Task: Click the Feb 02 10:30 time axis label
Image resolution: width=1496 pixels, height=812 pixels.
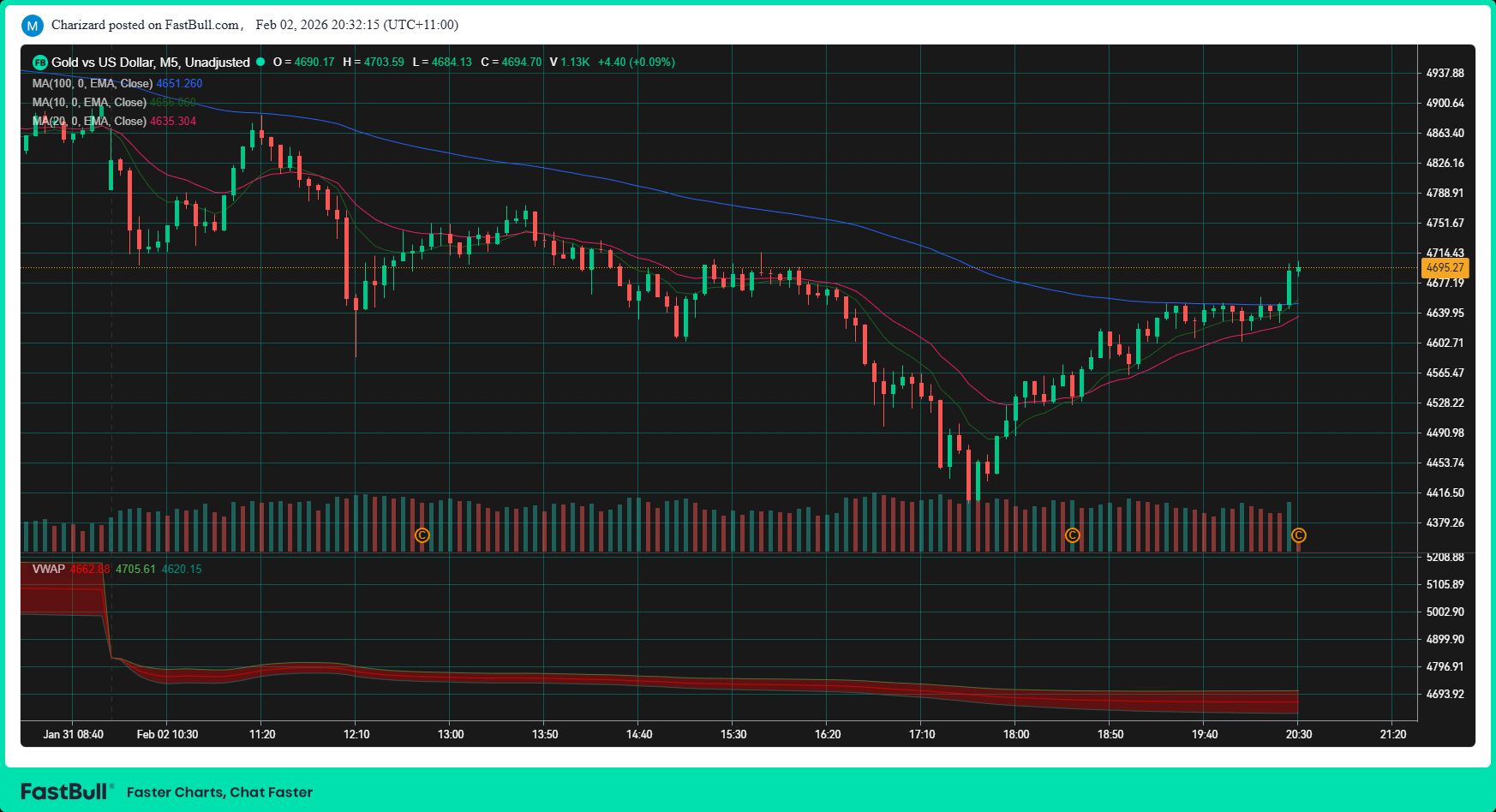Action: tap(167, 734)
